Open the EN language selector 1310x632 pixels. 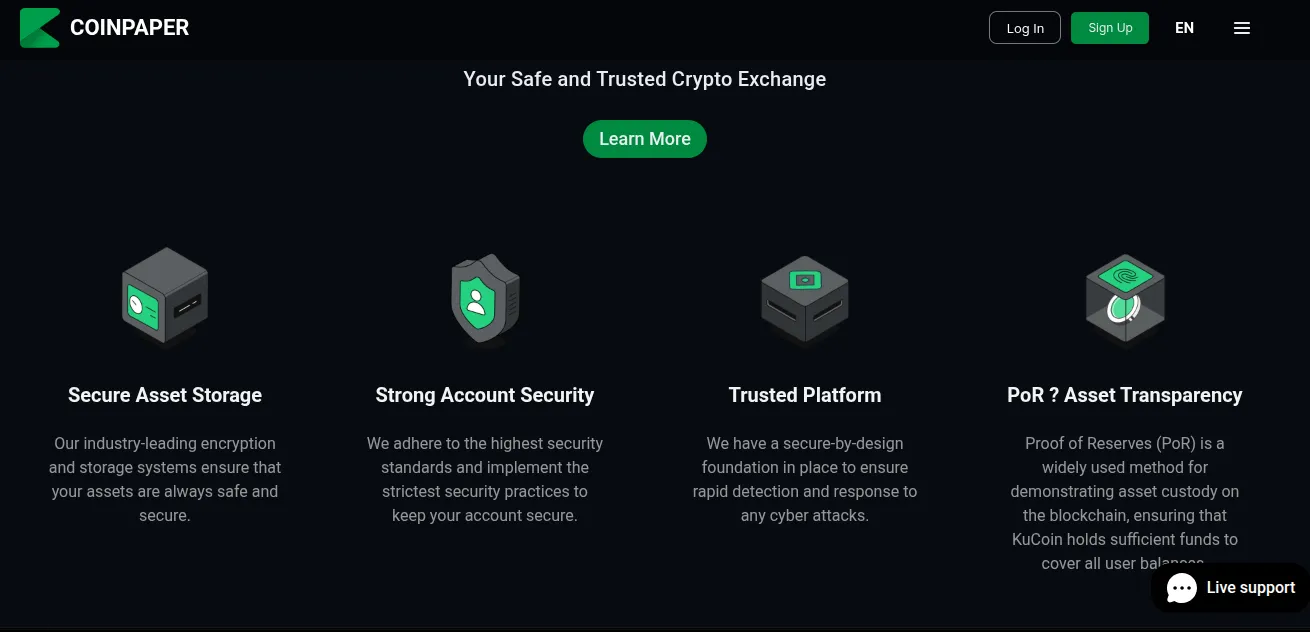point(1185,28)
